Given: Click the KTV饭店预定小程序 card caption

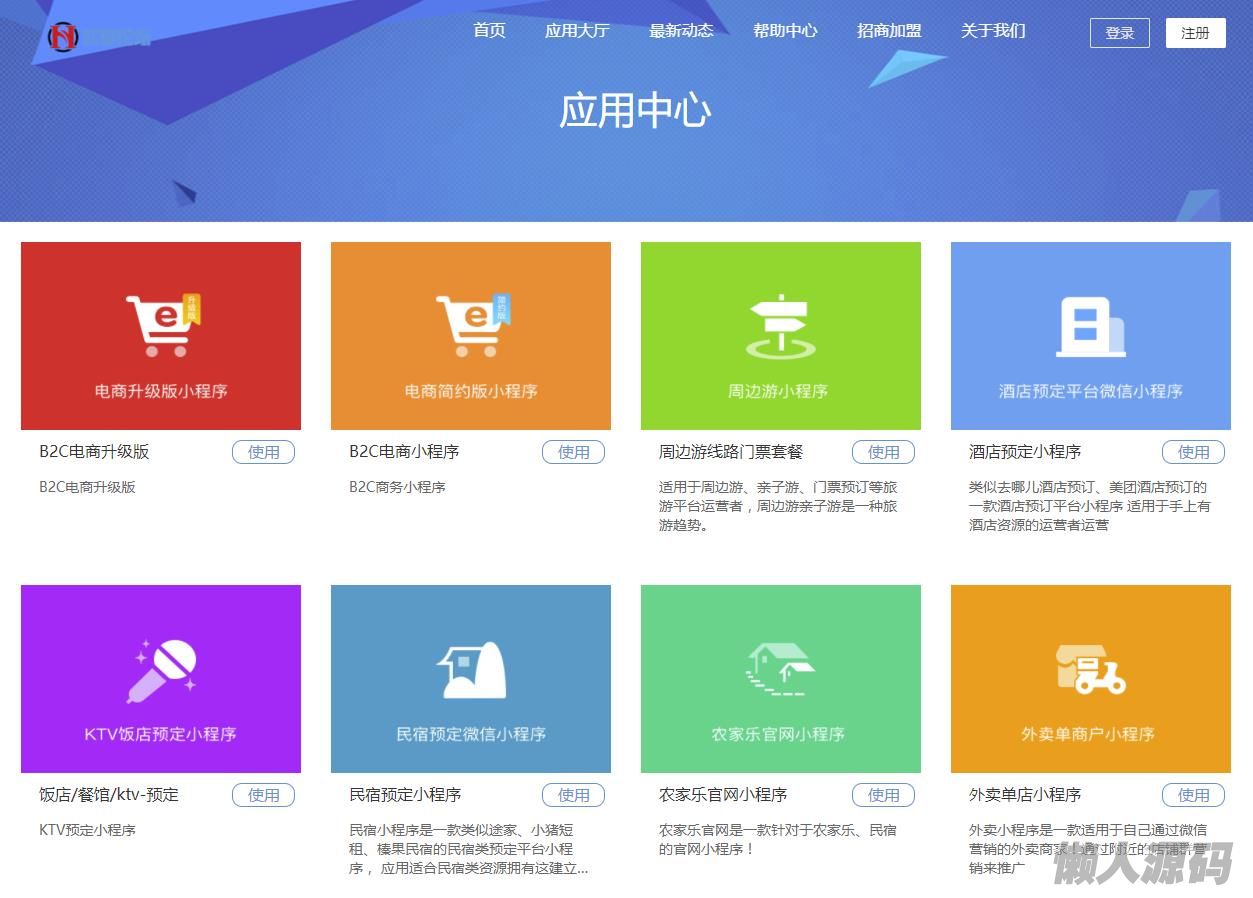Looking at the screenshot, I should coord(161,734).
